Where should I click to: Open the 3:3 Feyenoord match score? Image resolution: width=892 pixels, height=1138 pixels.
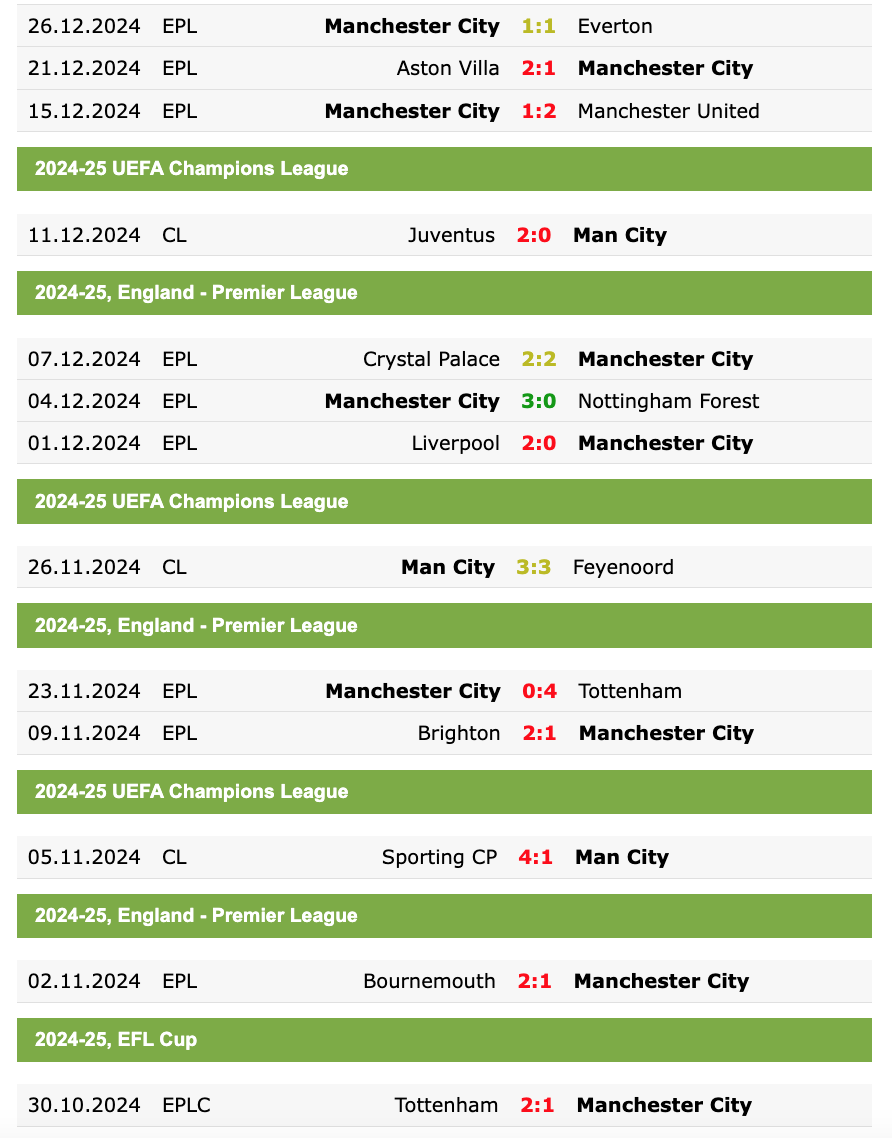[x=533, y=568]
